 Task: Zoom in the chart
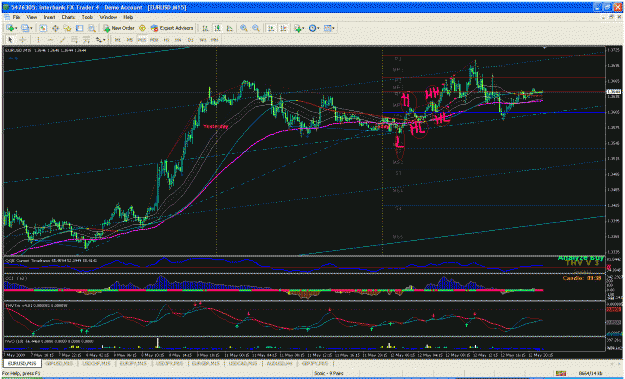pos(244,28)
